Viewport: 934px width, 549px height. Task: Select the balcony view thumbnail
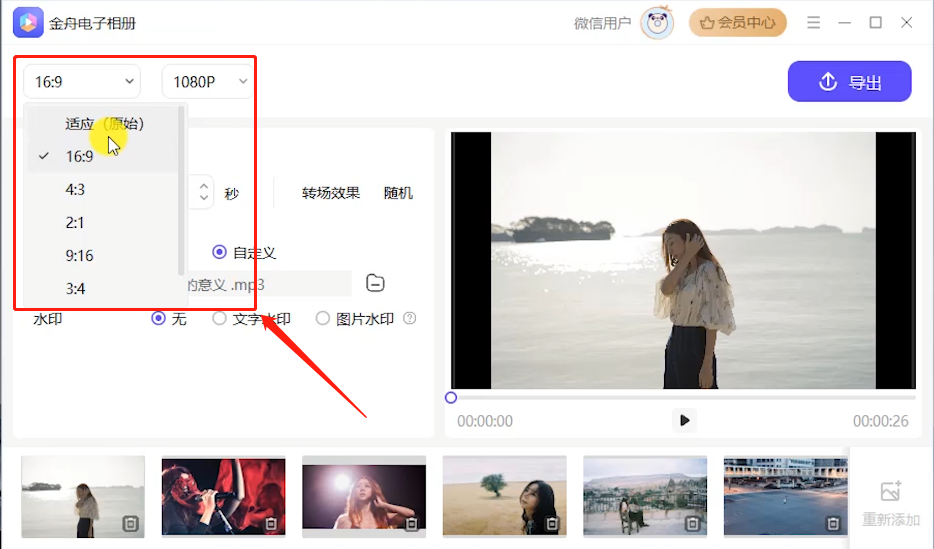645,497
